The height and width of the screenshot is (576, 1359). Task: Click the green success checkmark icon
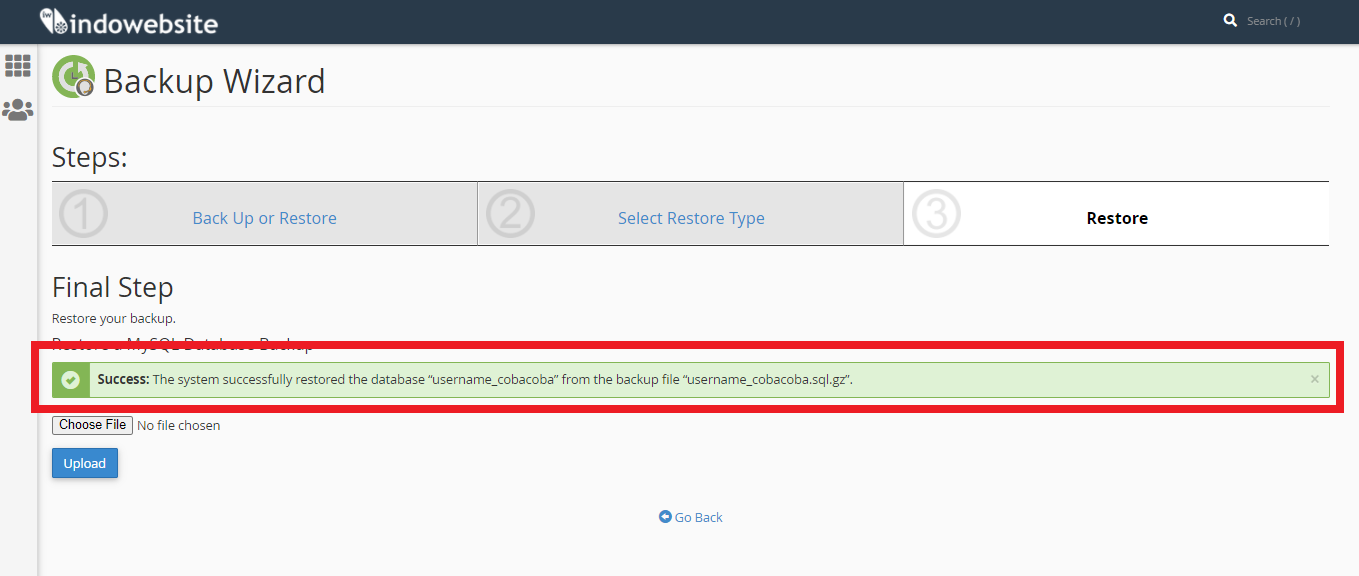(70, 380)
